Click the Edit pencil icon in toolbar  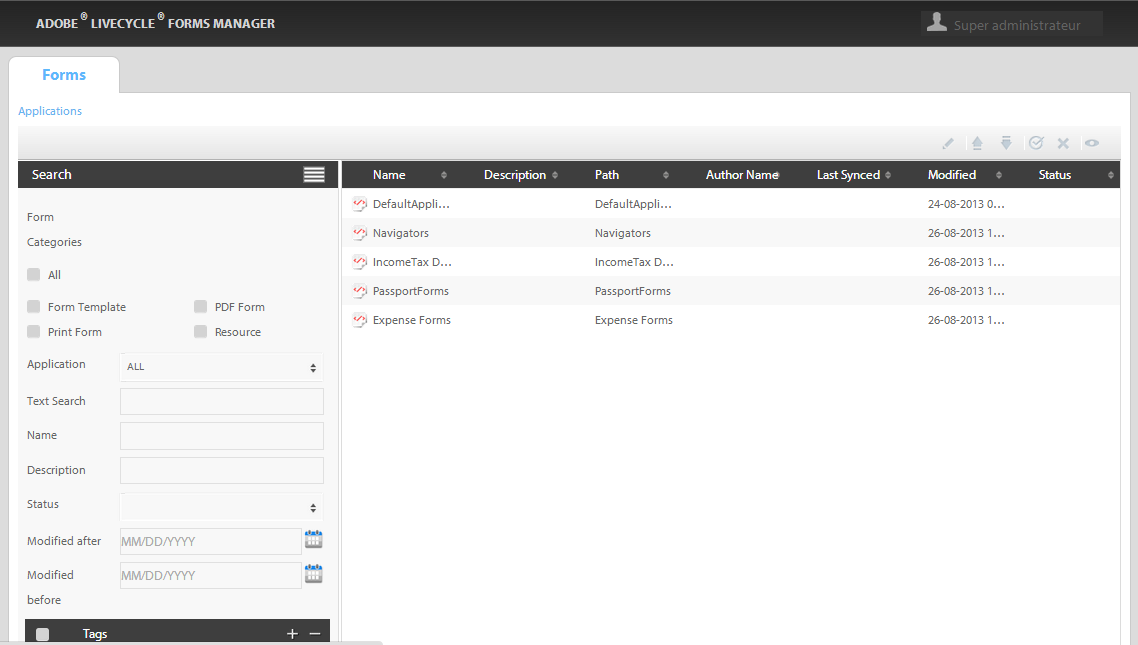[948, 143]
